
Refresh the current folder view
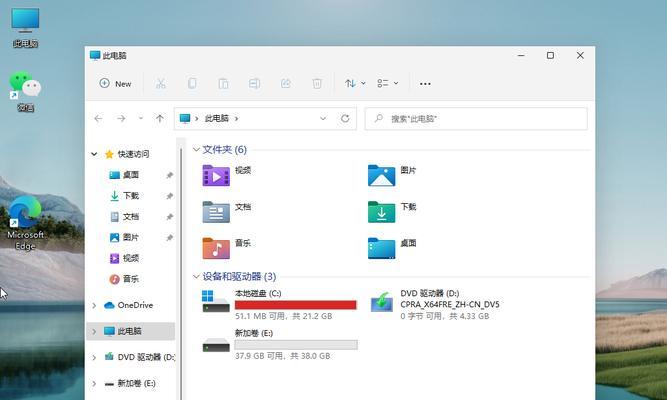click(x=345, y=118)
